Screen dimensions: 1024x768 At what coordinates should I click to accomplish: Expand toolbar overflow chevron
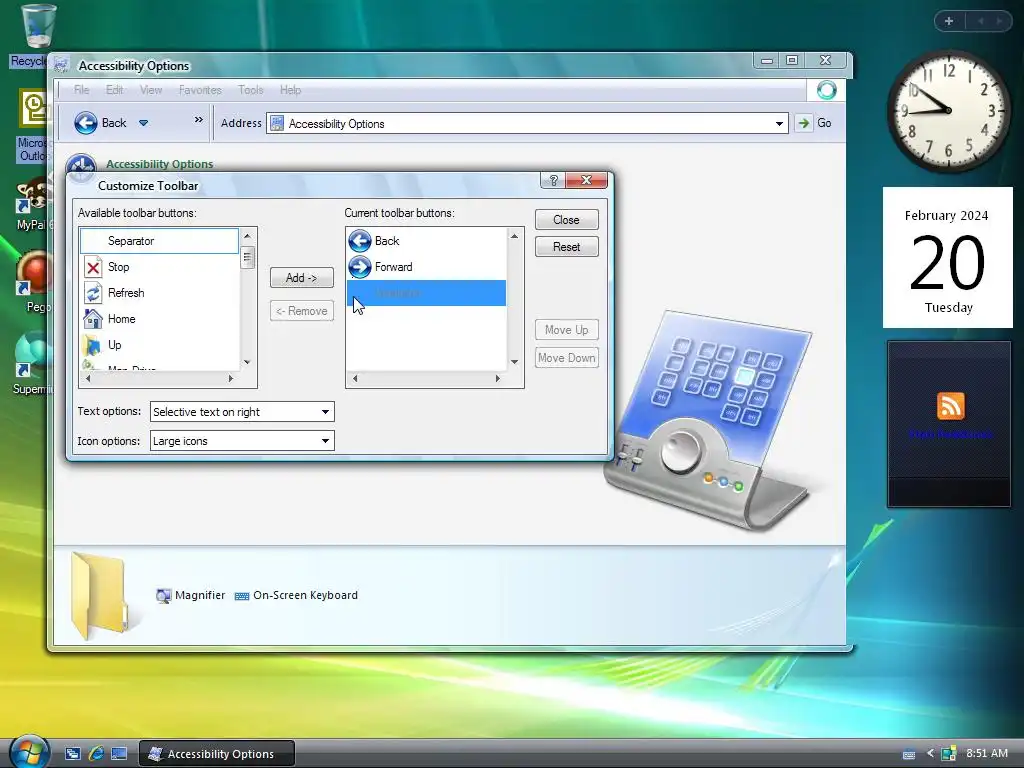[199, 120]
